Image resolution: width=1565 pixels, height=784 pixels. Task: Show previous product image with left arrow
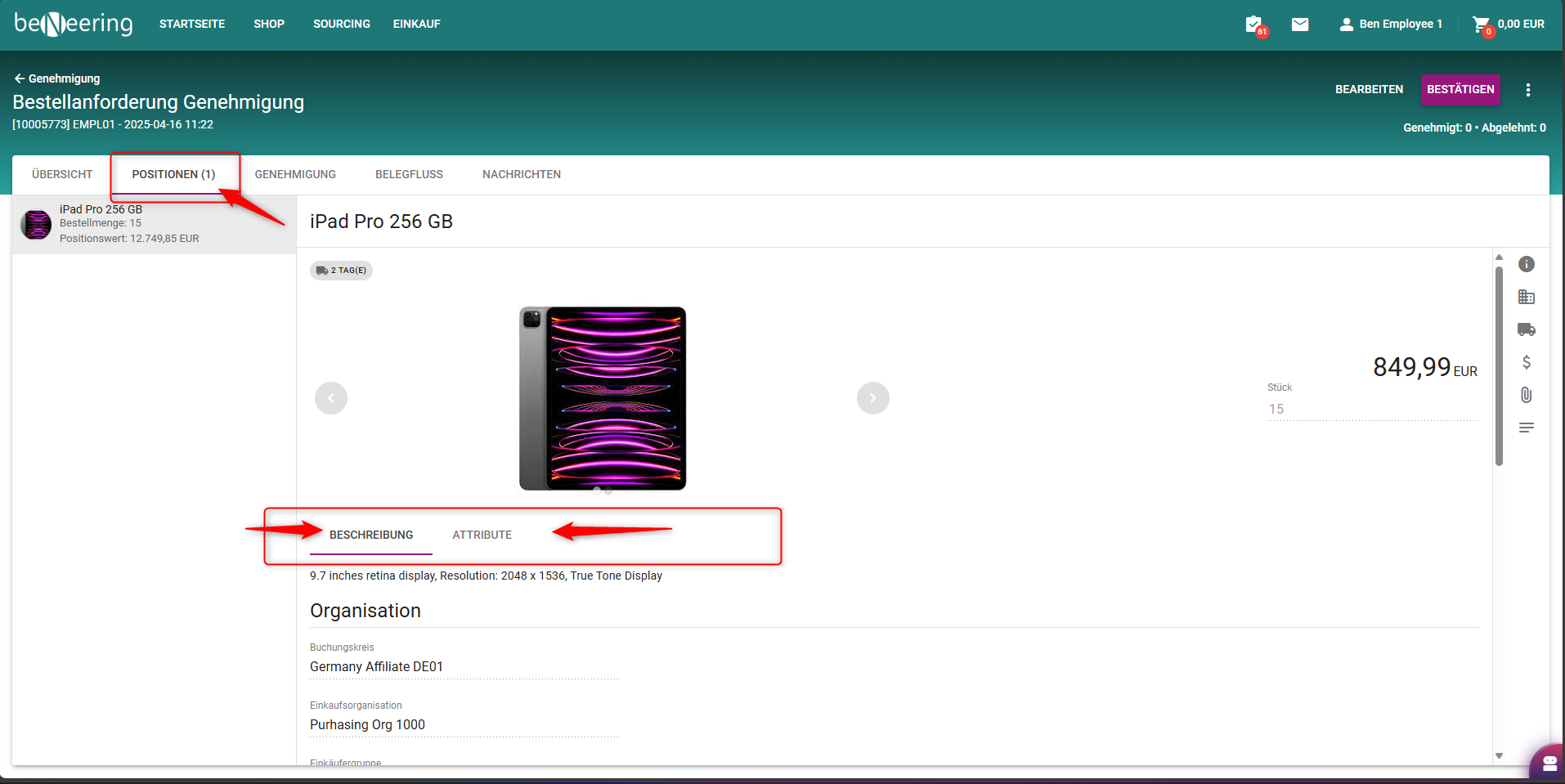click(x=331, y=398)
